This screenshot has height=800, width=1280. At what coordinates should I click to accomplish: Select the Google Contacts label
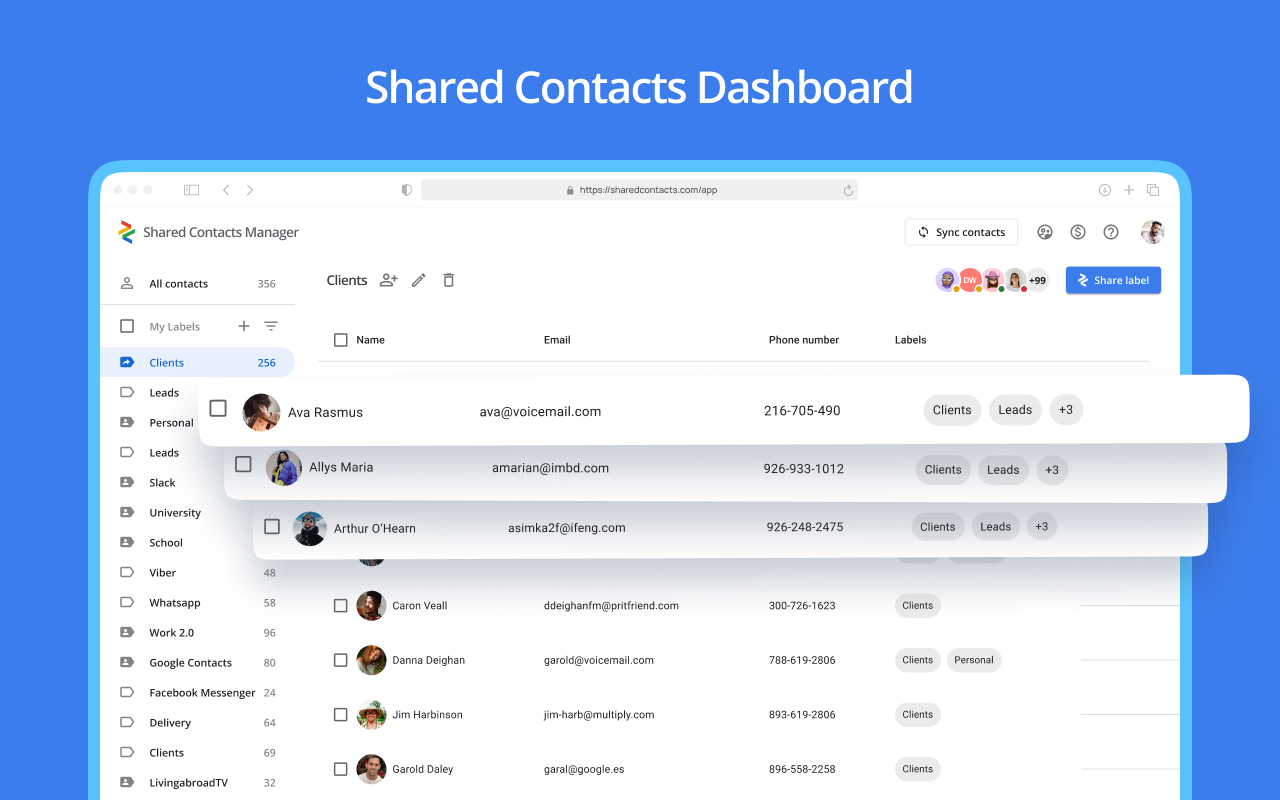pyautogui.click(x=190, y=663)
